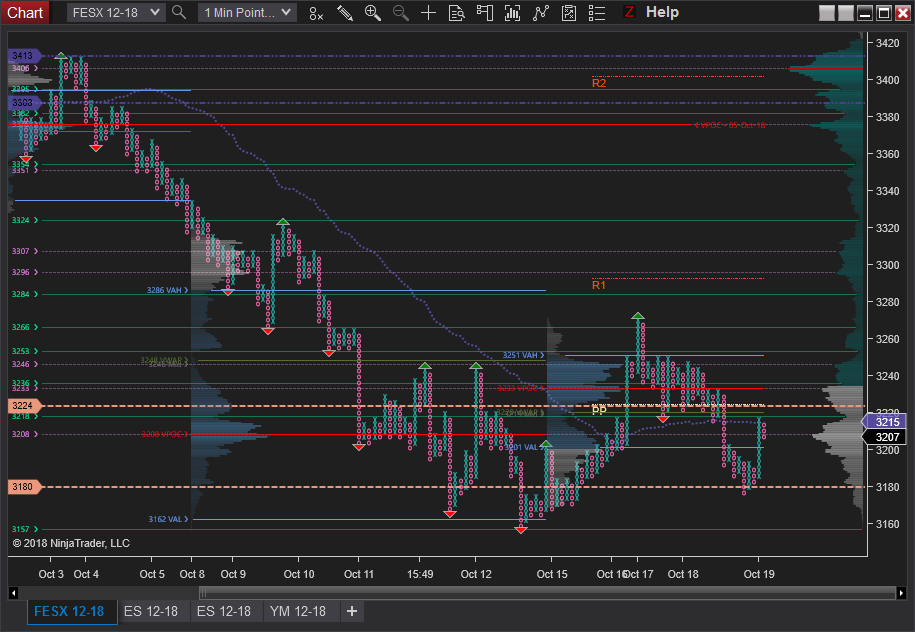
Task: Switch to the FESX 12-18 tab
Action: (72, 612)
